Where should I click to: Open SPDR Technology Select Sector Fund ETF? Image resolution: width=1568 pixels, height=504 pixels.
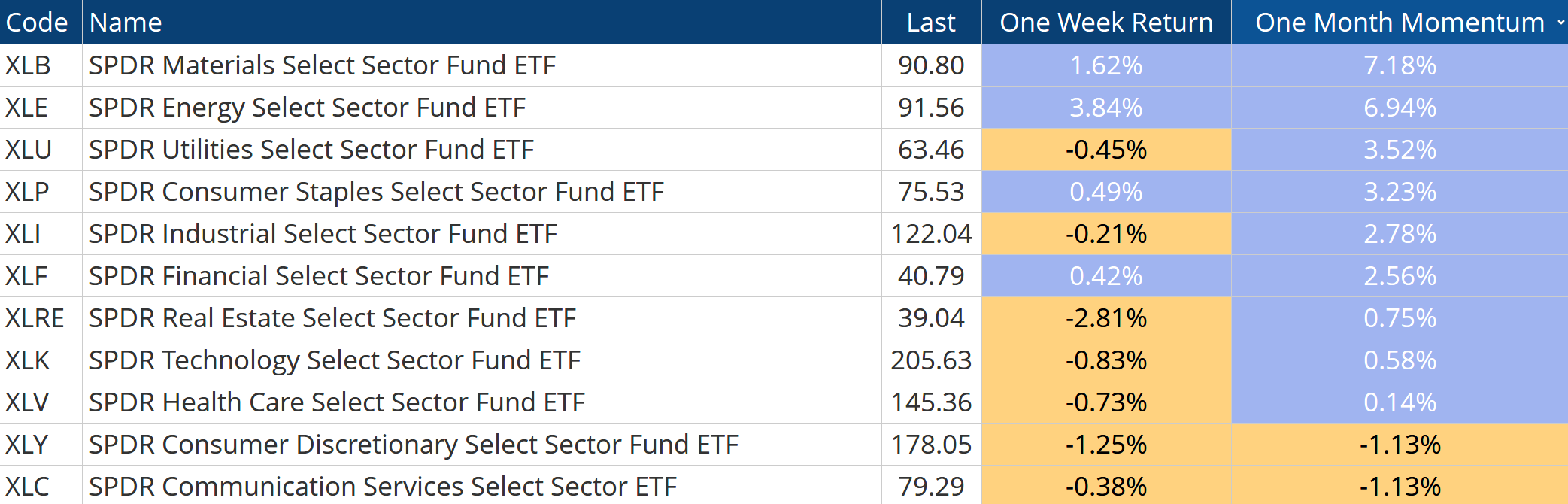[x=335, y=360]
